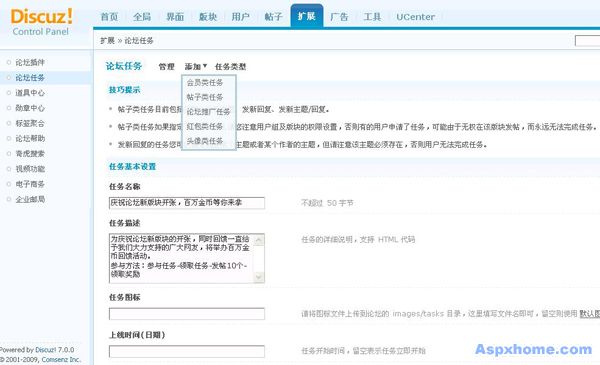Image resolution: width=600 pixels, height=365 pixels.
Task: Click the 扩展 breadcrumb text
Action: pyautogui.click(x=107, y=41)
